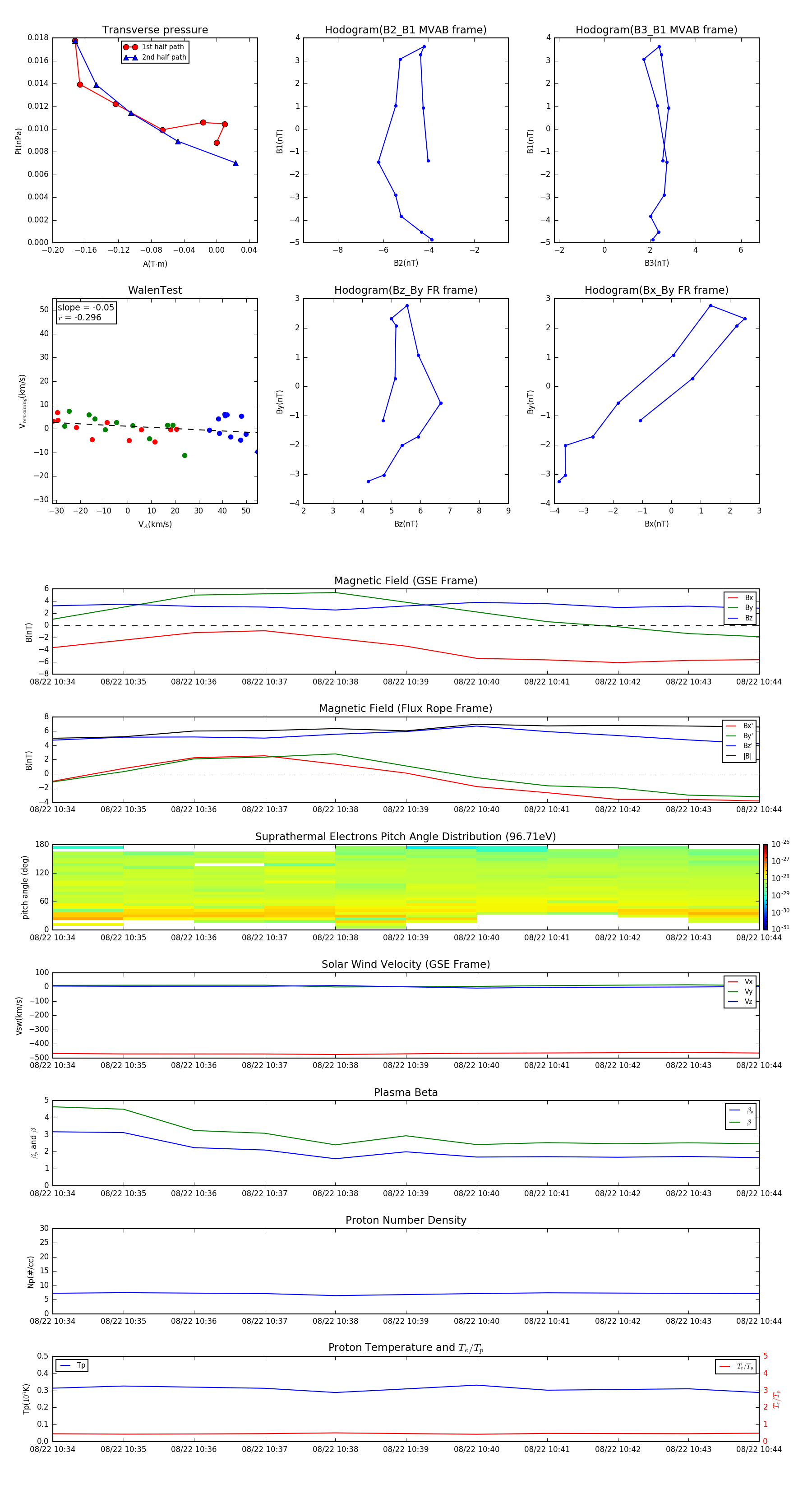Click the "Bz" legend entry in GSE panel
This screenshot has width=812, height=1489.
740,618
